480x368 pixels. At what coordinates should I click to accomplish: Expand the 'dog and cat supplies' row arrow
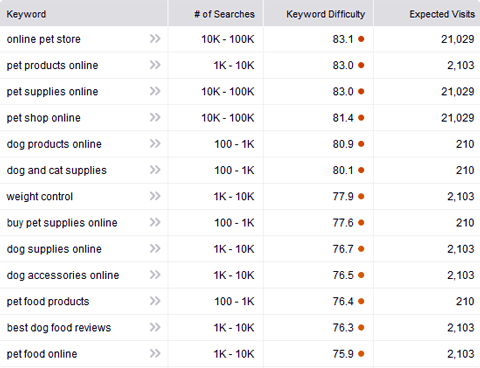click(155, 170)
